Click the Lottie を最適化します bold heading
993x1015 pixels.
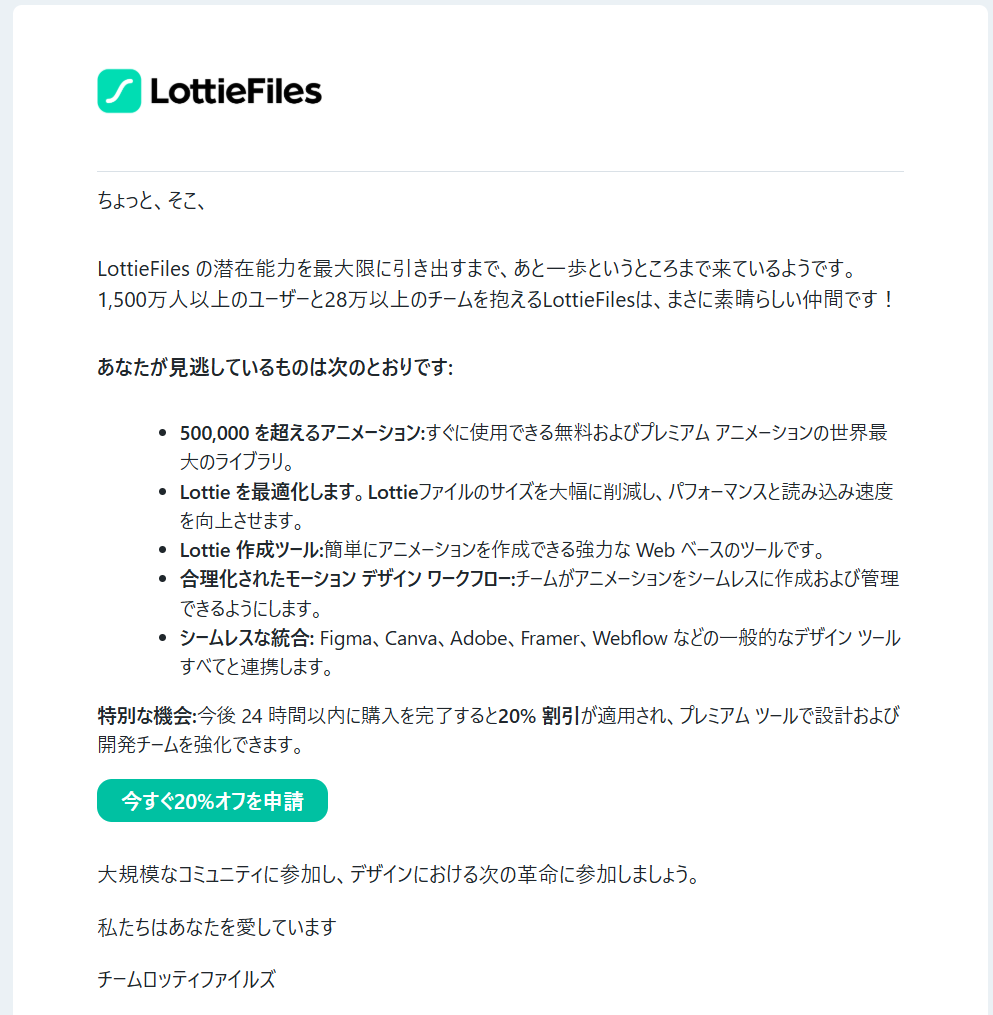(x=272, y=492)
